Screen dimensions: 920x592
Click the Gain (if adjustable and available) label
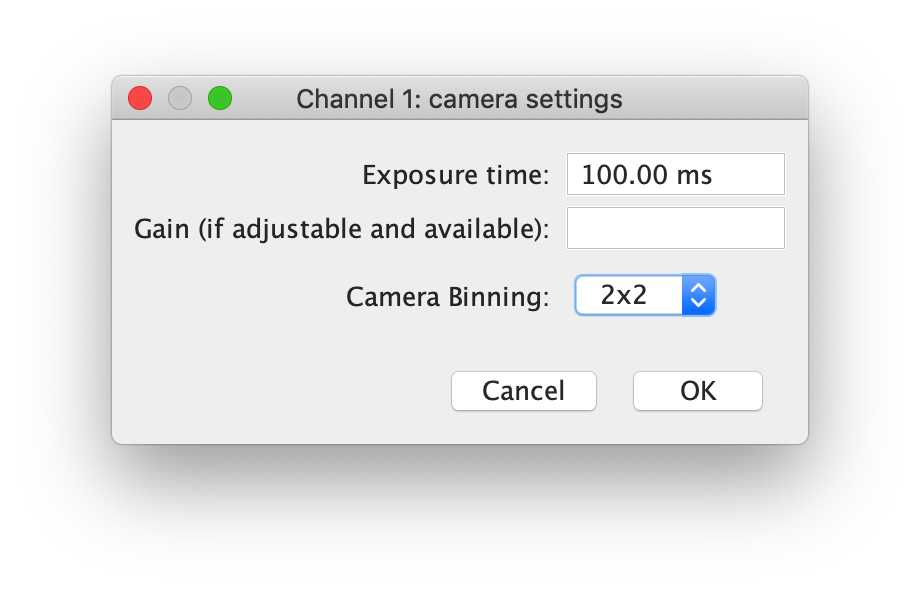[341, 229]
